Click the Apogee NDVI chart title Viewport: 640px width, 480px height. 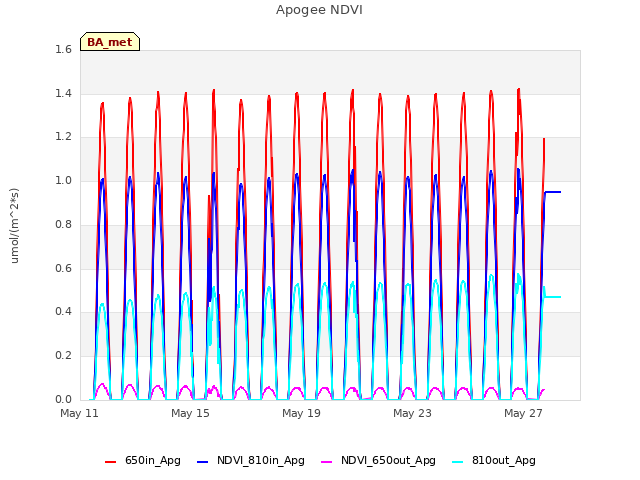point(319,10)
